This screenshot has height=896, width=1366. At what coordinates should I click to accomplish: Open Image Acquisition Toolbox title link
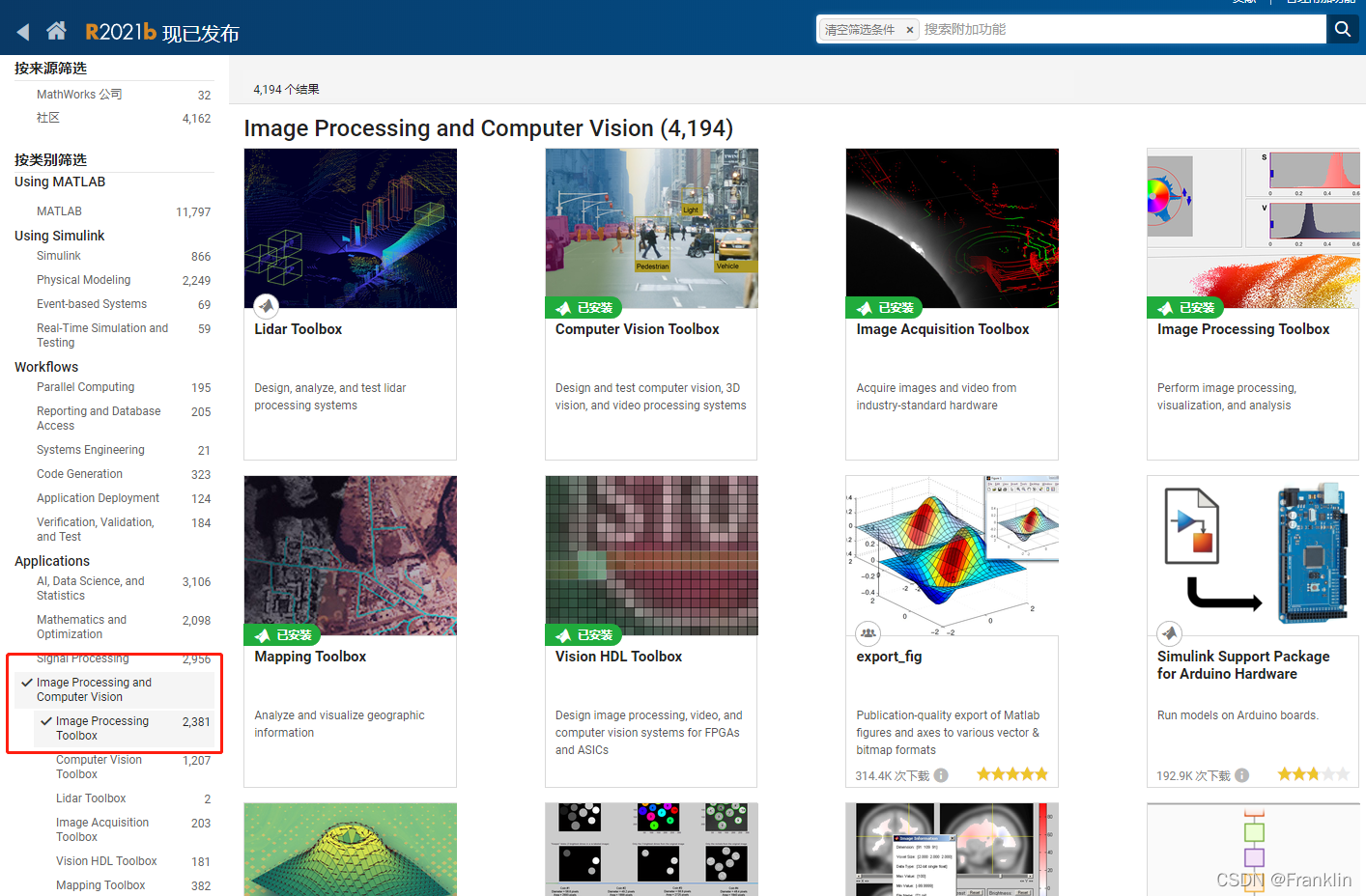(943, 329)
